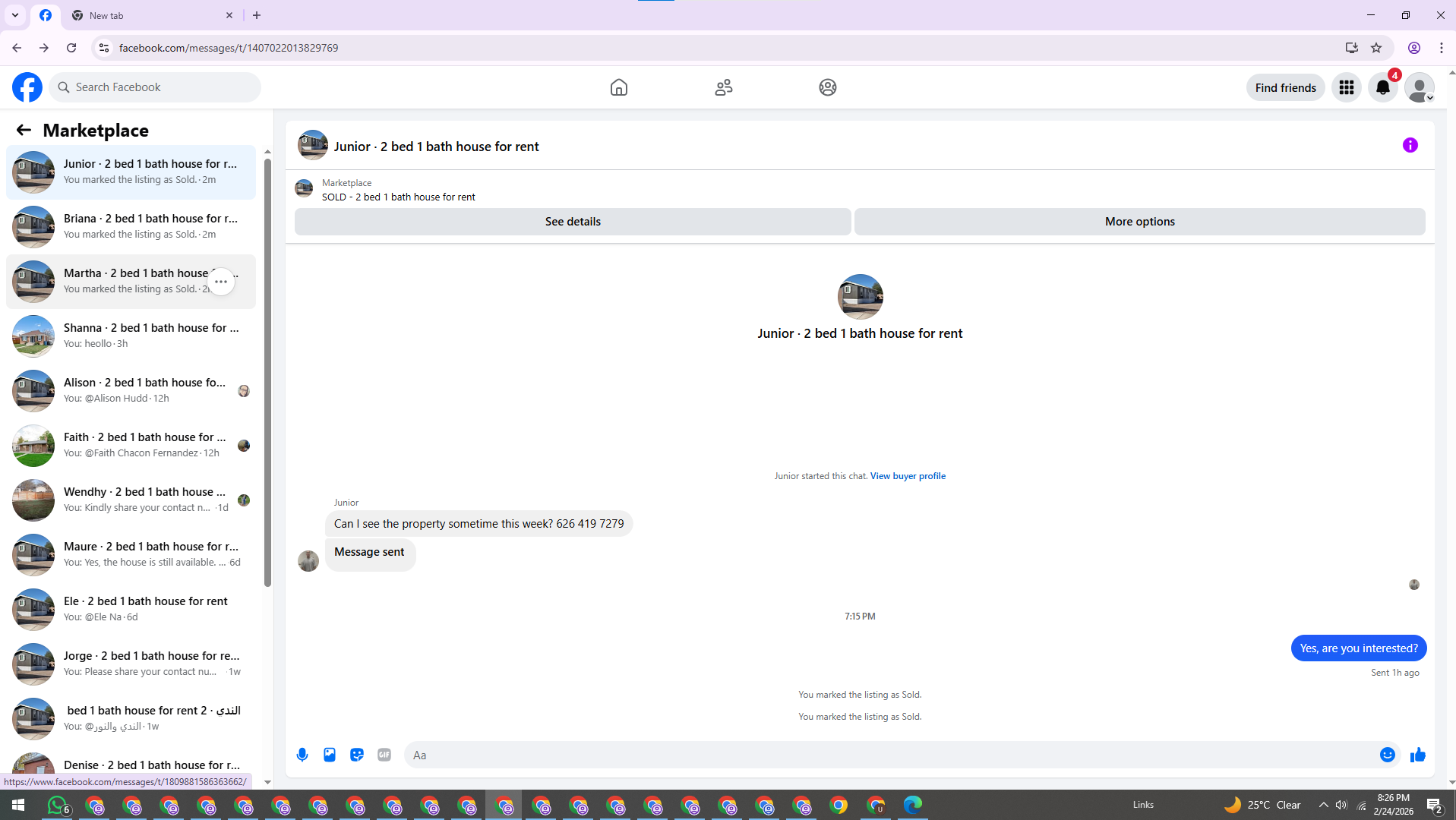
Task: Open the taskbar clock and date
Action: pyautogui.click(x=1393, y=805)
